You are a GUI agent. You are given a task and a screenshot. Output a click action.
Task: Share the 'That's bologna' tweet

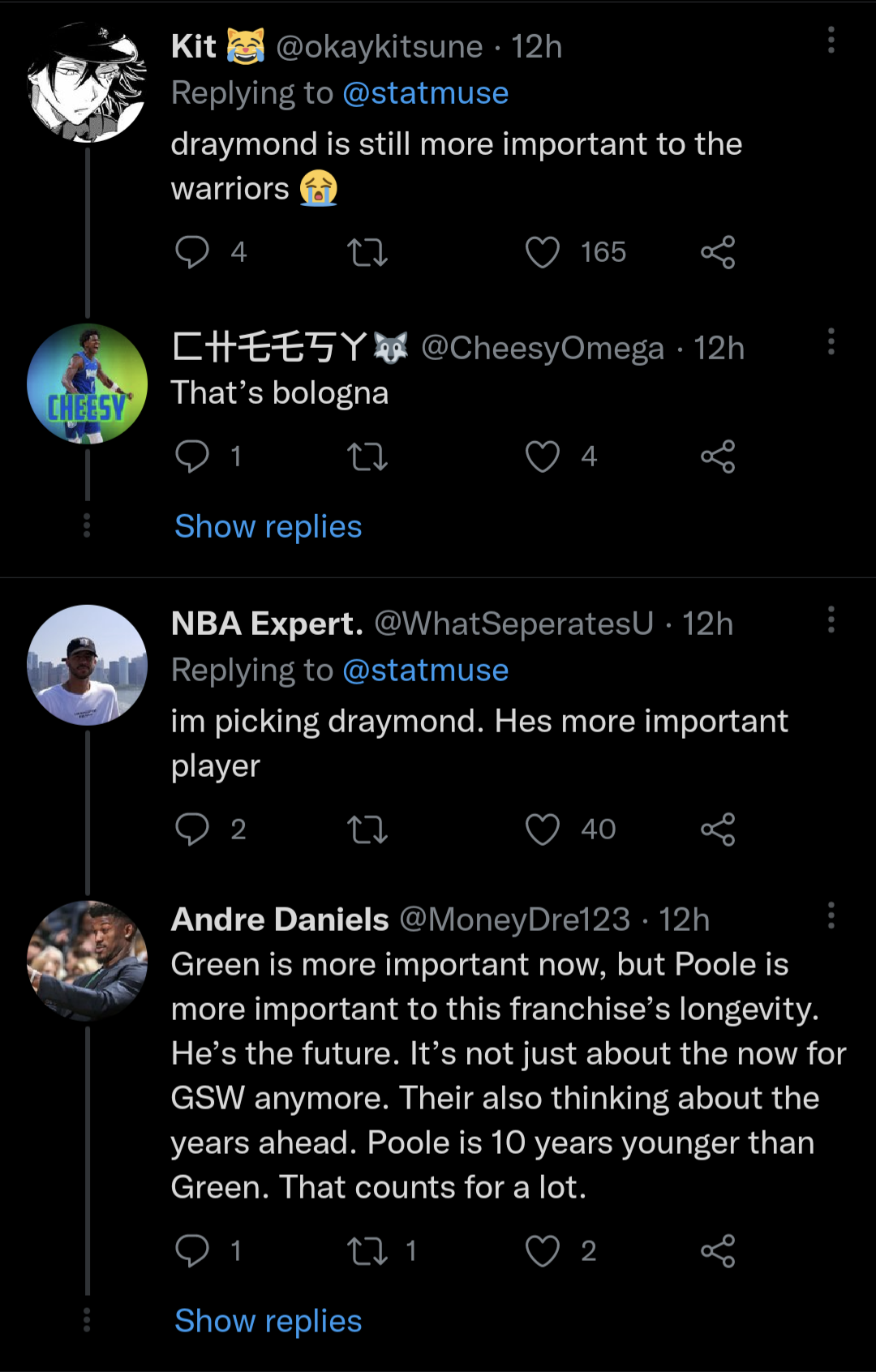[718, 457]
